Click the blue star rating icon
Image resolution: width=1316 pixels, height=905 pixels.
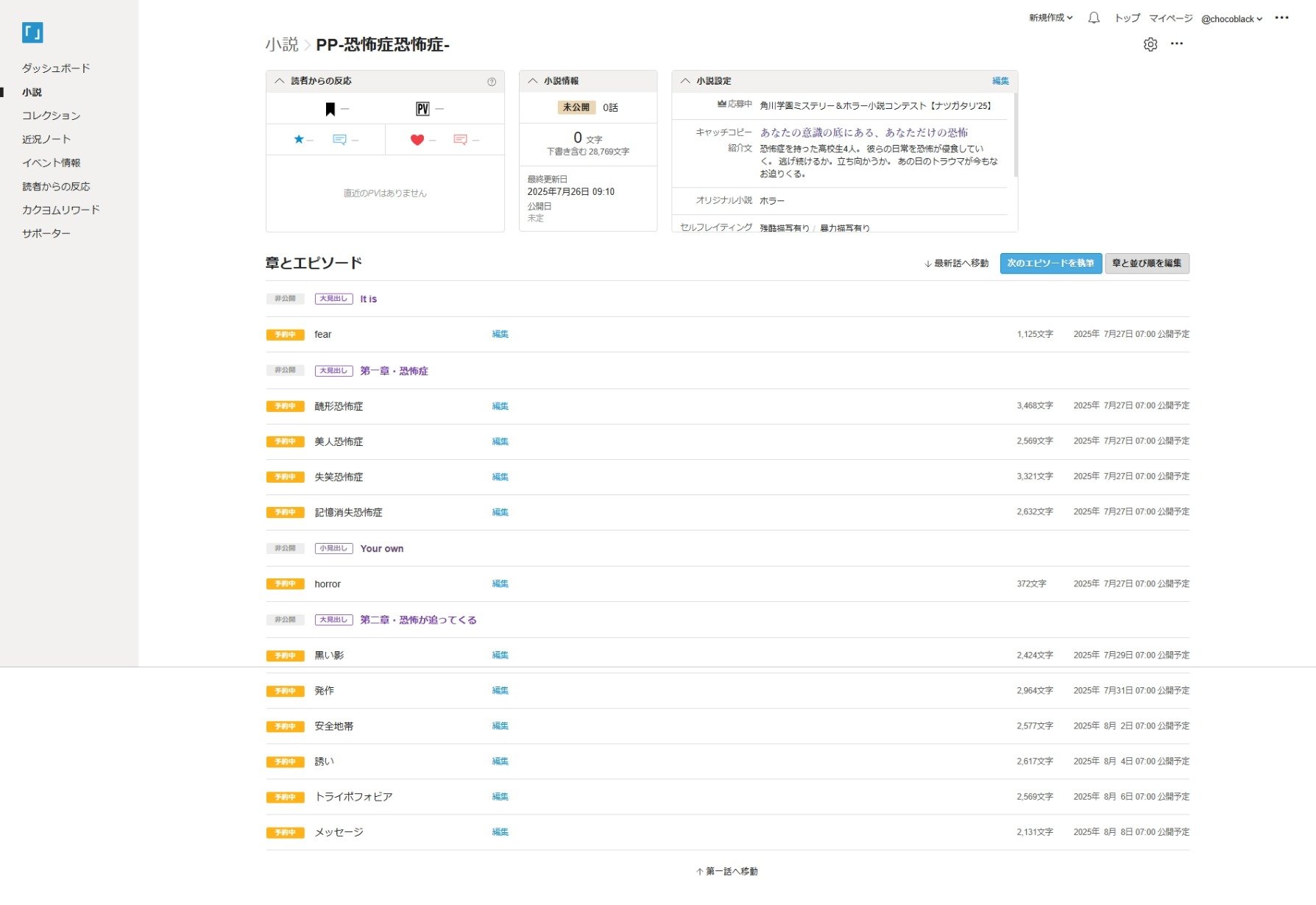click(299, 140)
